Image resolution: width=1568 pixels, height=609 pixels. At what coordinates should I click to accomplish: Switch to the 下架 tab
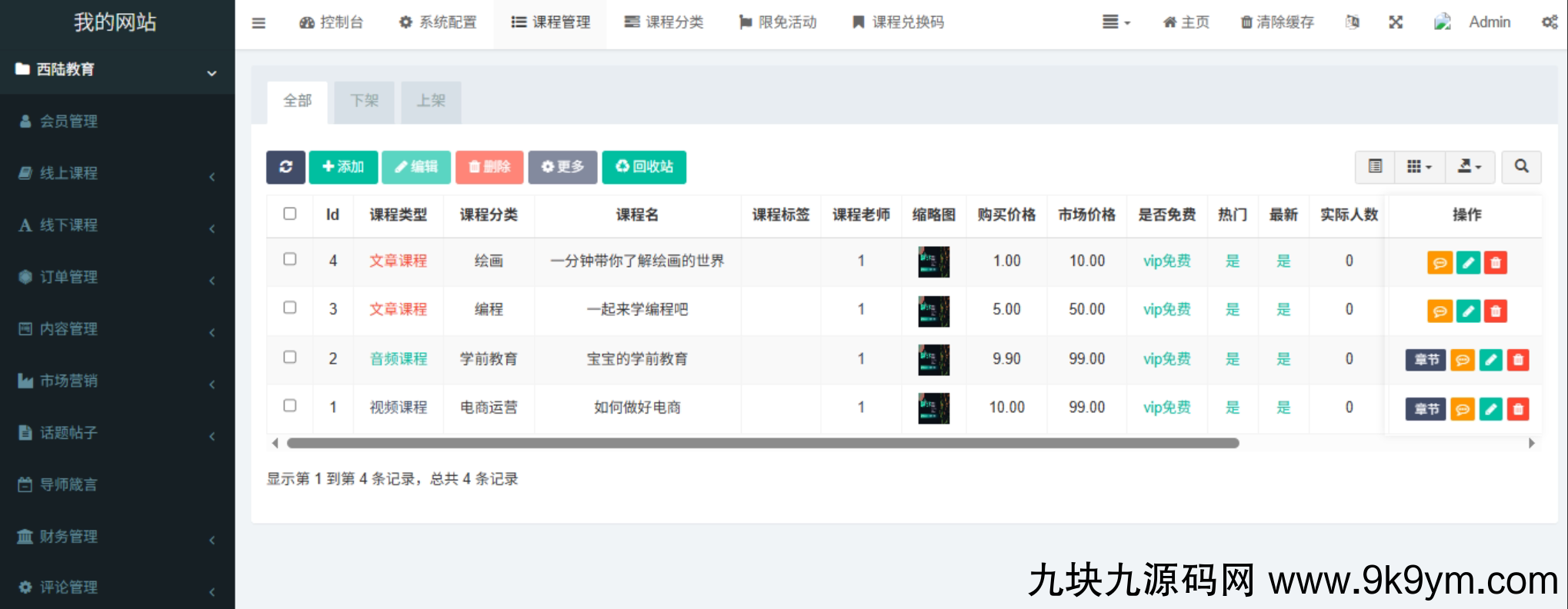[x=364, y=101]
